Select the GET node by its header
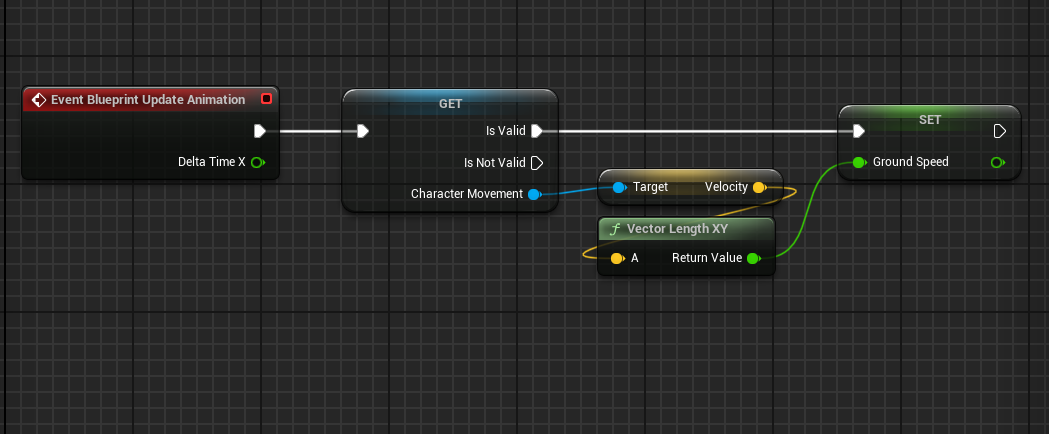Viewport: 1049px width, 434px height. (x=450, y=104)
